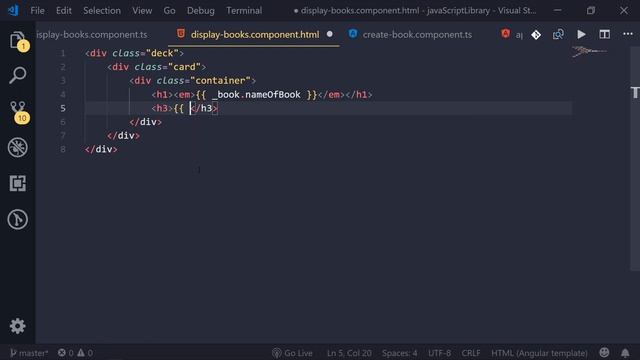640x360 pixels.
Task: Open the Extensions view in activity bar
Action: (x=18, y=183)
